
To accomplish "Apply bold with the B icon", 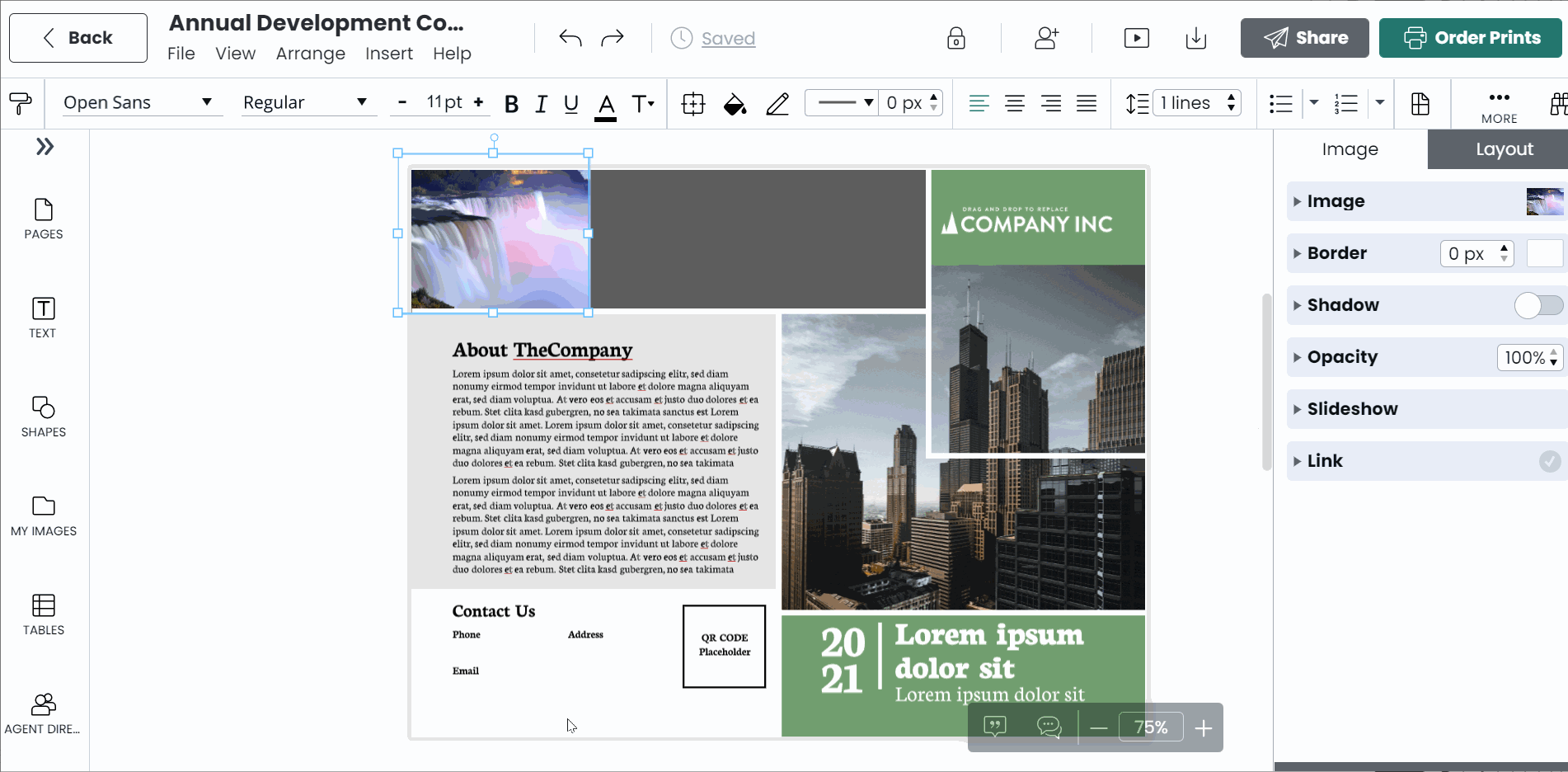I will tap(511, 104).
